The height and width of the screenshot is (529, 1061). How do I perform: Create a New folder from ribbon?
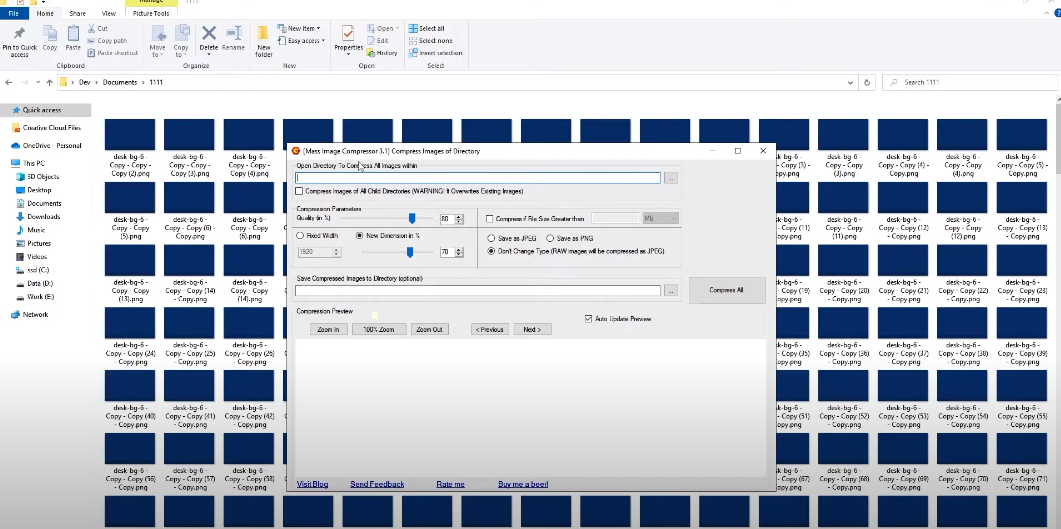264,41
